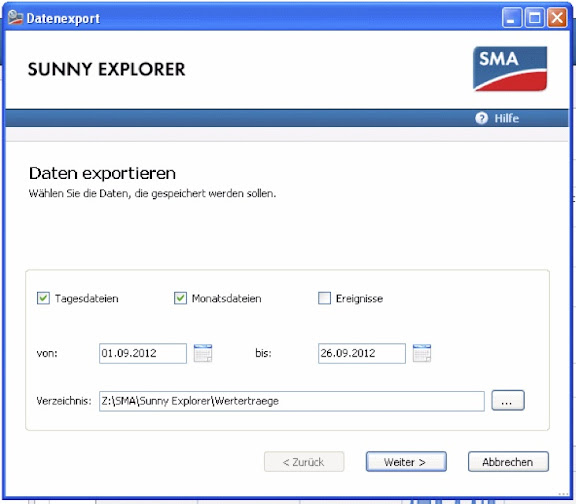Open the 'von' date calendar picker
576x504 pixels.
(203, 353)
